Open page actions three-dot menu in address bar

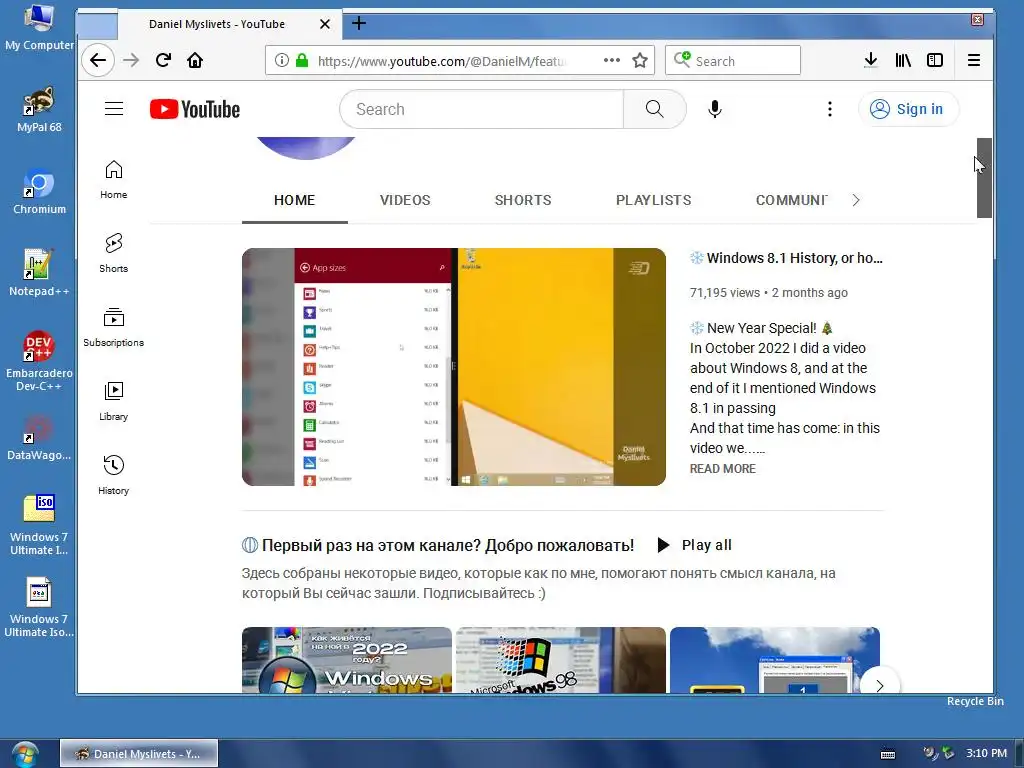612,60
